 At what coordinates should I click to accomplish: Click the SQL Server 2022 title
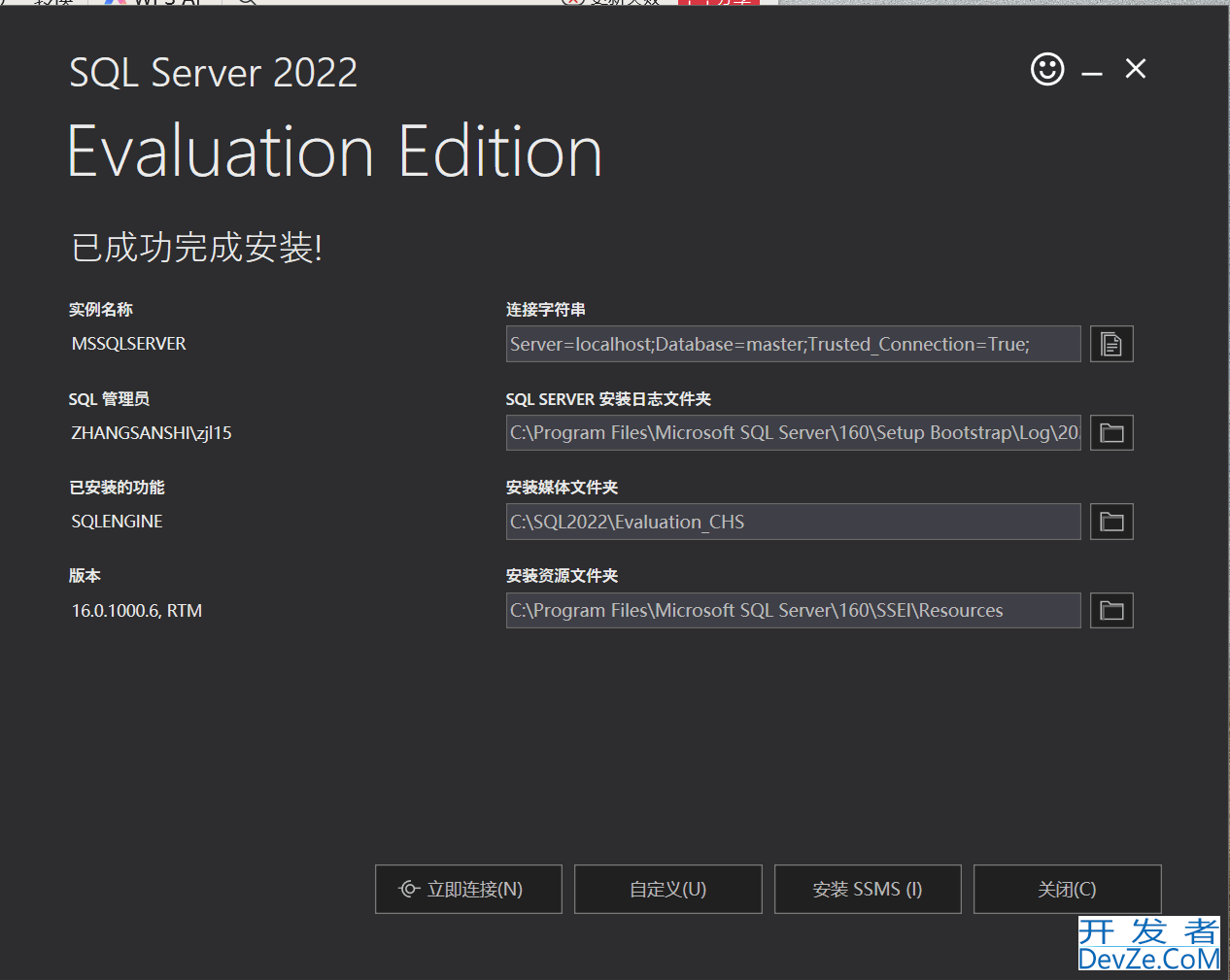(x=214, y=73)
